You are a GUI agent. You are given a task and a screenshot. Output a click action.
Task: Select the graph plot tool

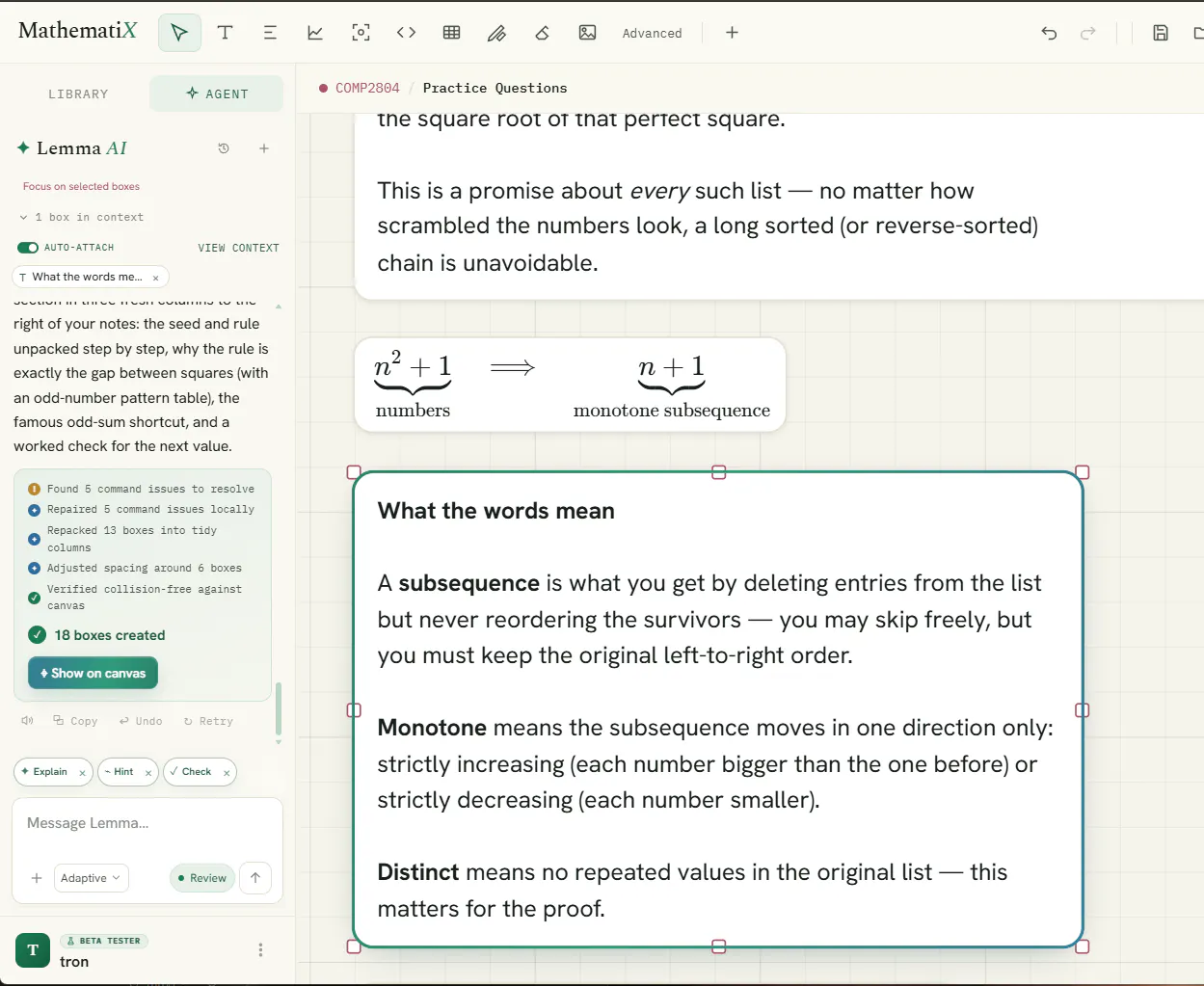(315, 33)
